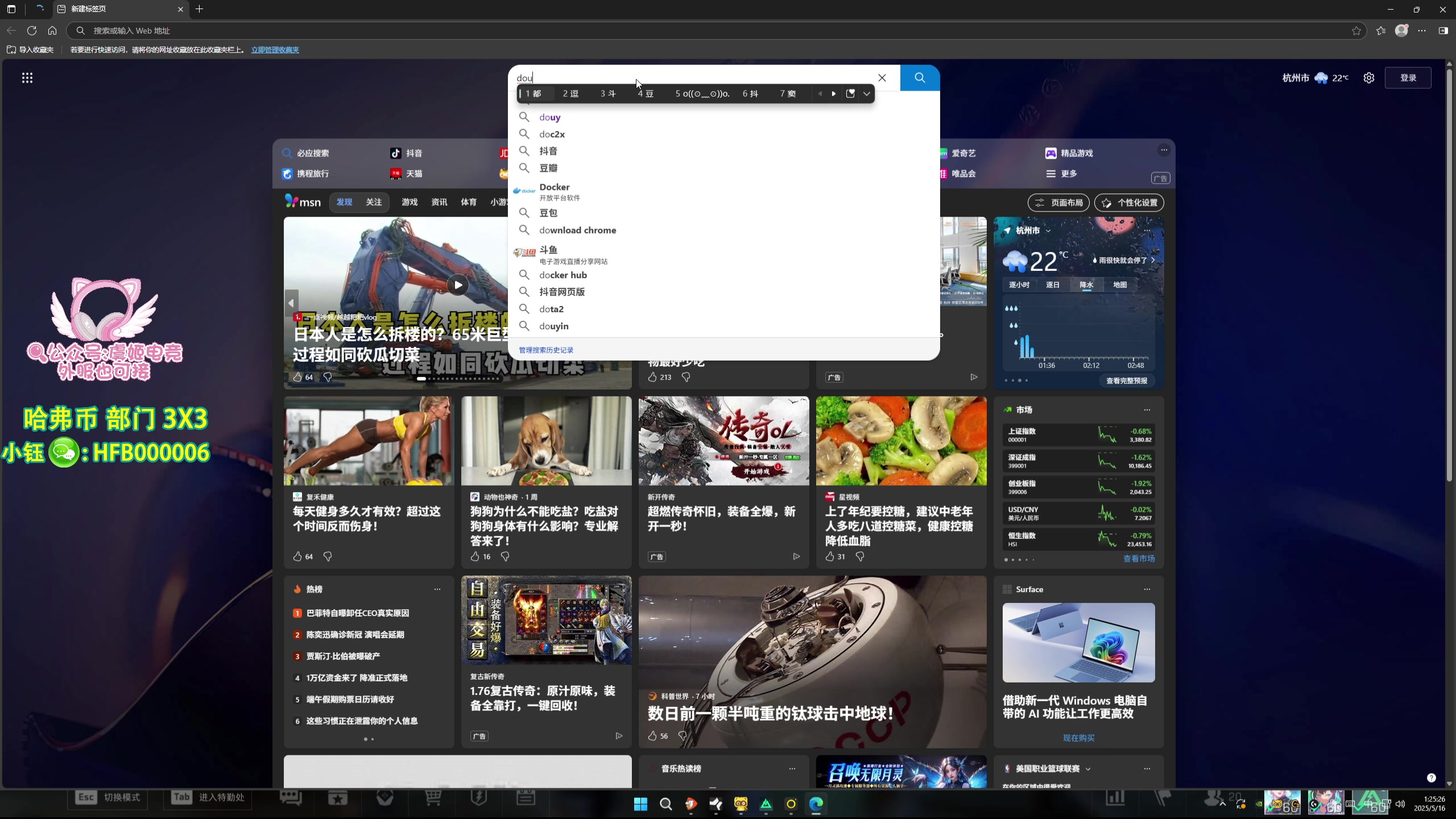
Task: Open 立即管理收藏夹 link
Action: pos(275,49)
